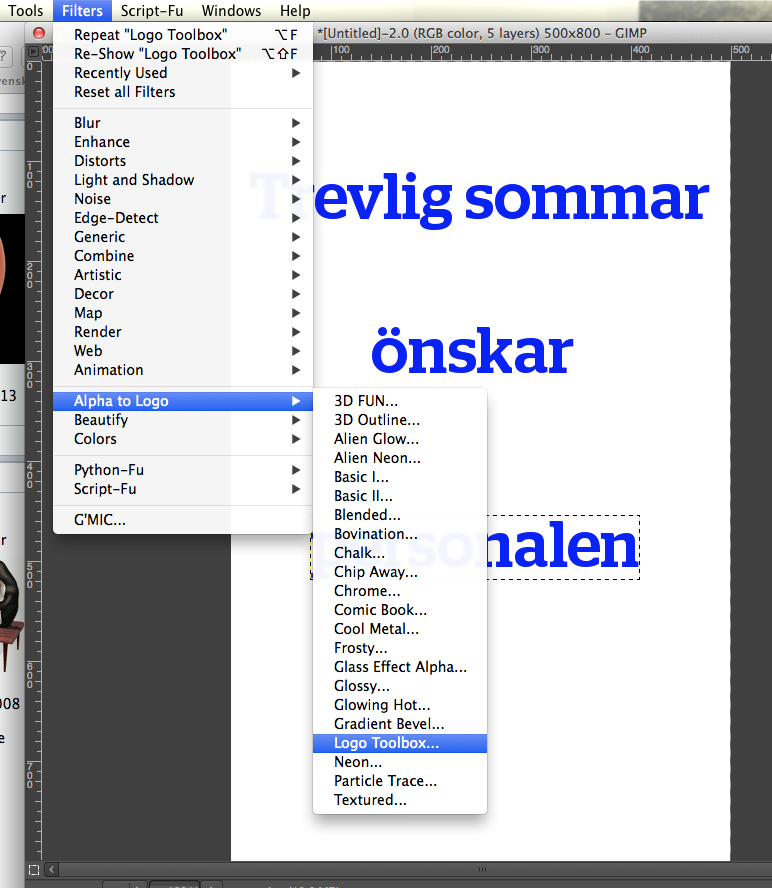The height and width of the screenshot is (888, 772).
Task: Open the Help menu
Action: [295, 11]
